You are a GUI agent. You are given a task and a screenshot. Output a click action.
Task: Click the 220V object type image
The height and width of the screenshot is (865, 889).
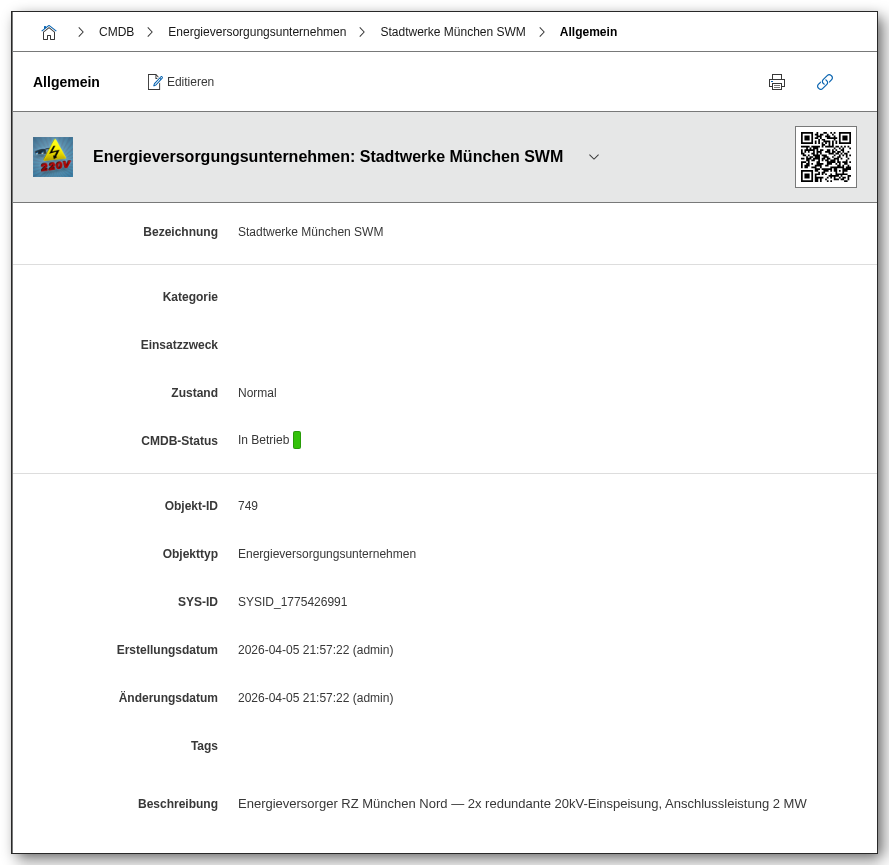[x=53, y=157]
